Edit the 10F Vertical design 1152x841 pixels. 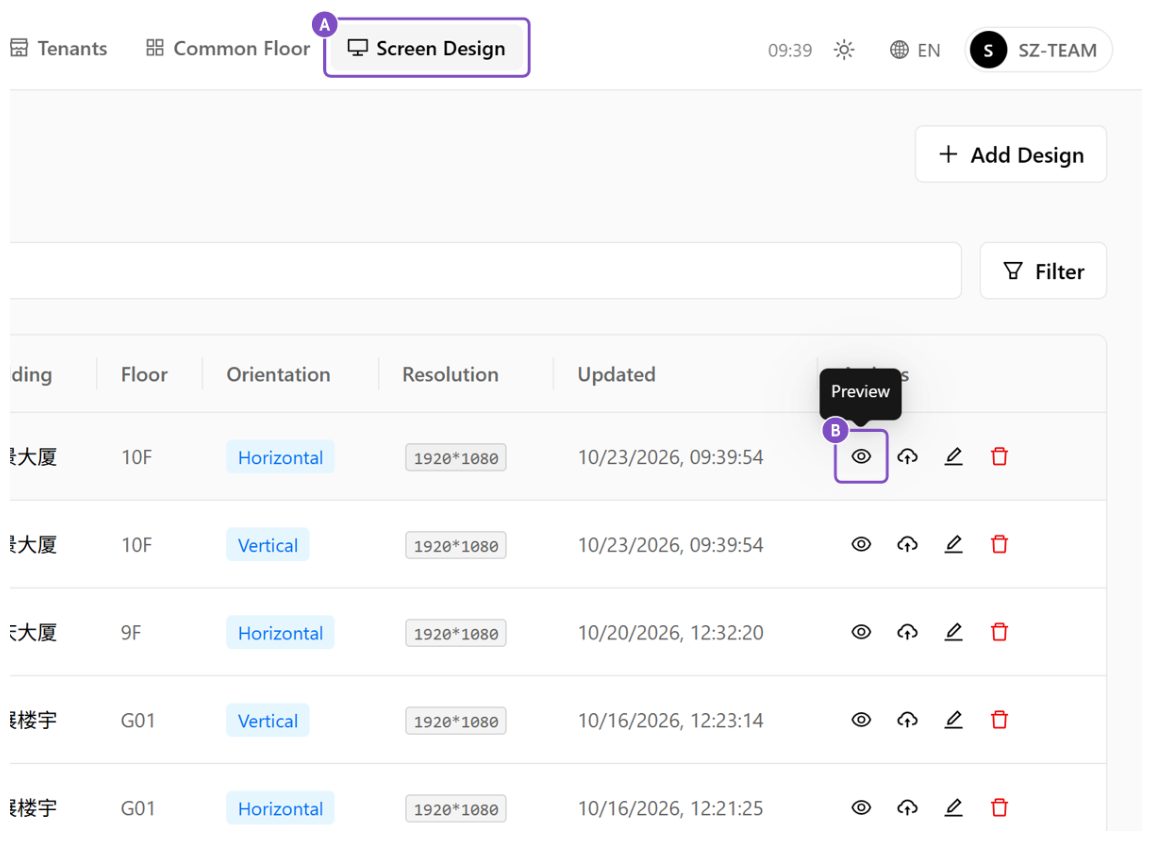coord(954,544)
